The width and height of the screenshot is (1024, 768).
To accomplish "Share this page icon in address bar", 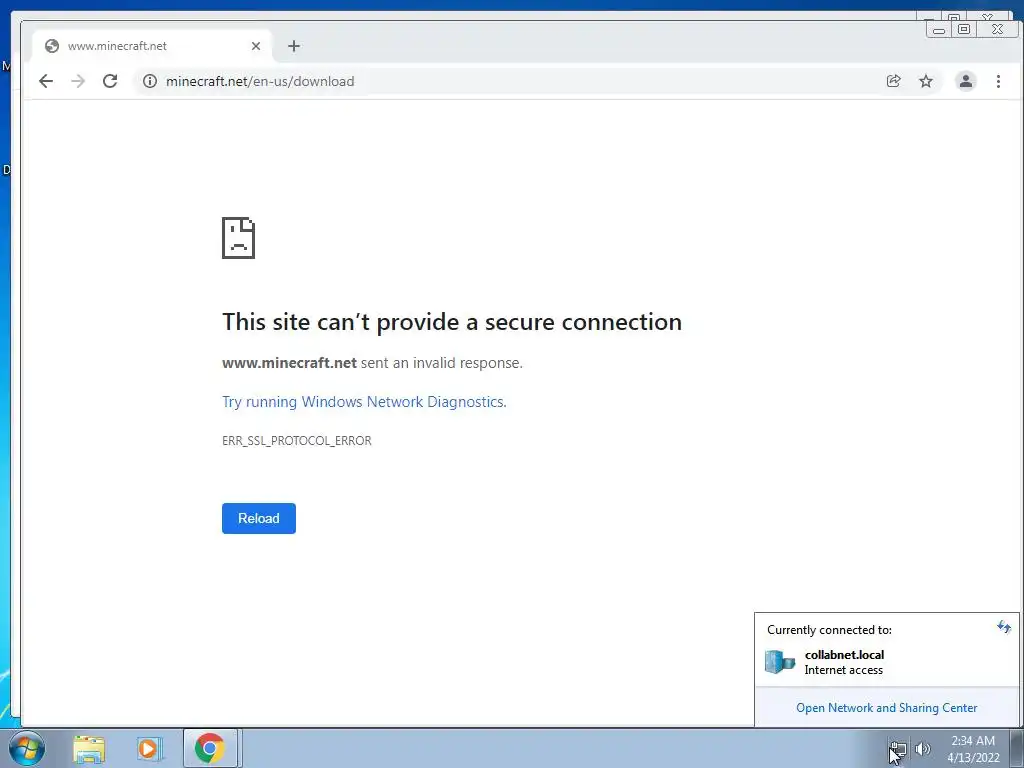I will [x=893, y=81].
